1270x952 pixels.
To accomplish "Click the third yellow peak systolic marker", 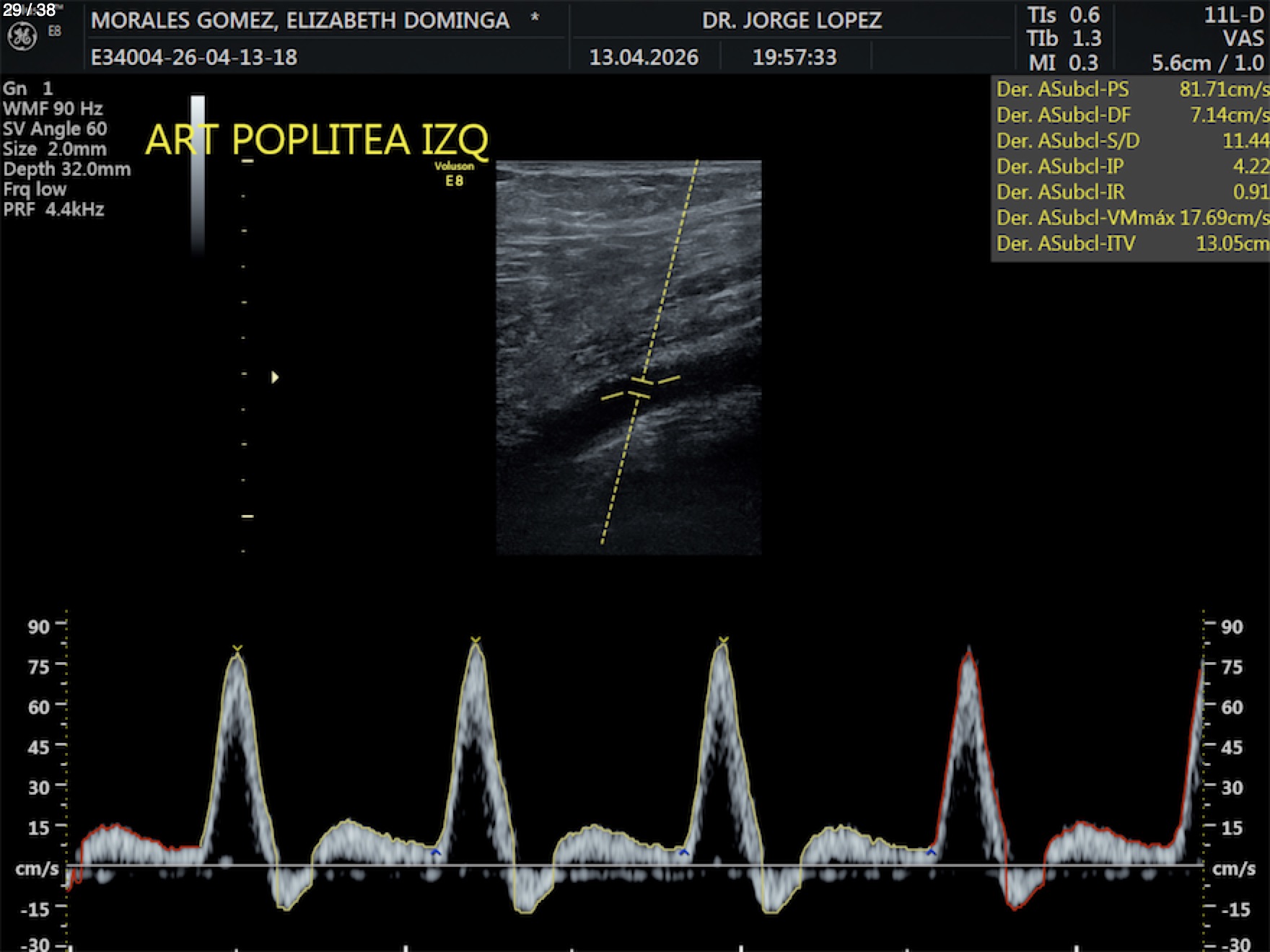I will 724,640.
